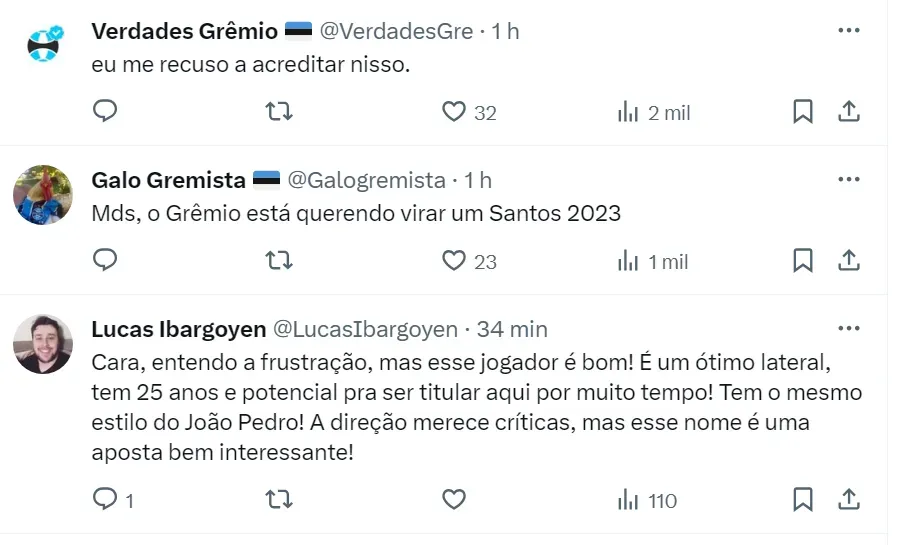Repost the Galo Gremista tweet
The width and height of the screenshot is (900, 545).
coord(279,261)
